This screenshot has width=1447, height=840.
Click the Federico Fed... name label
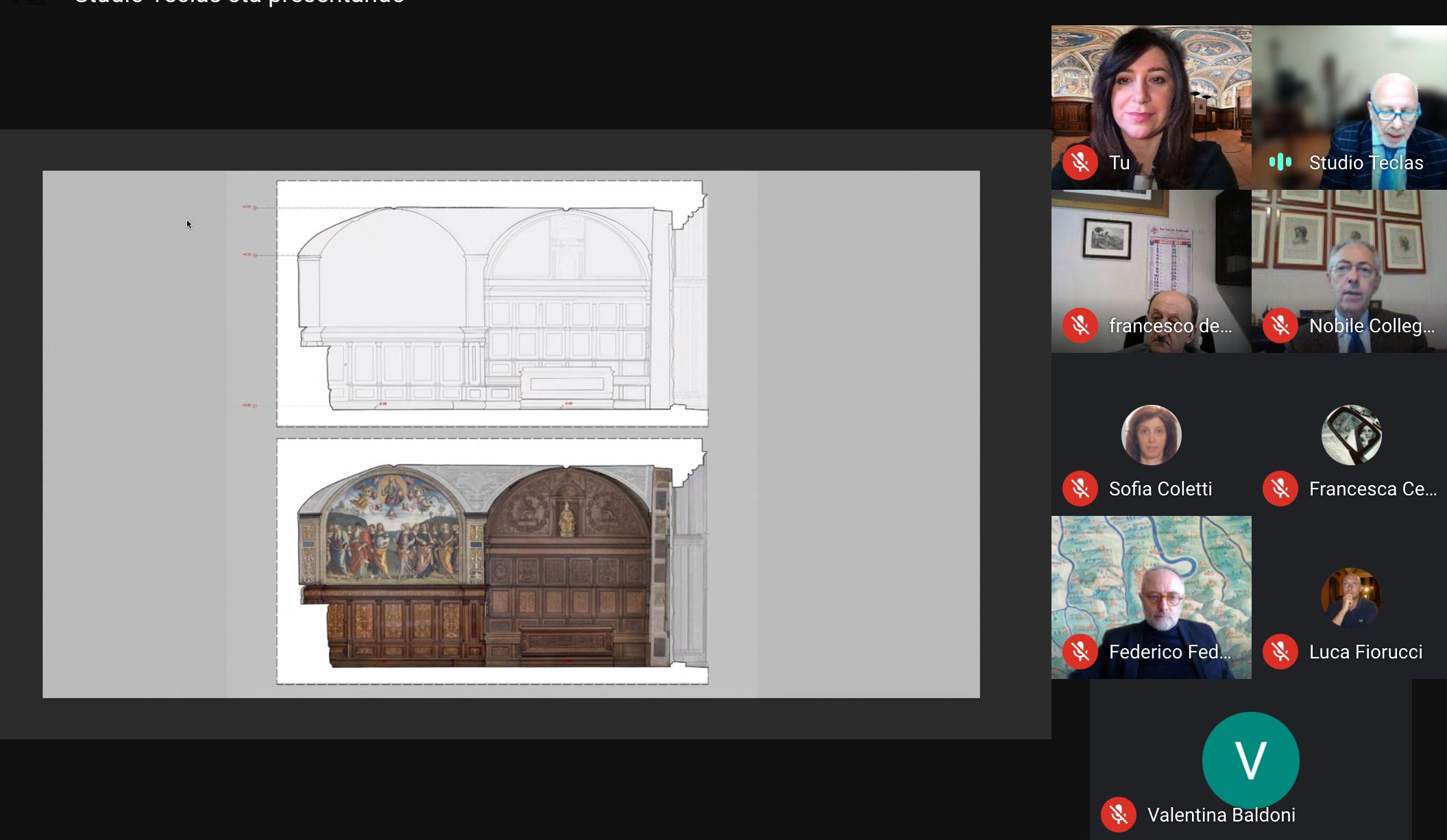click(x=1170, y=652)
